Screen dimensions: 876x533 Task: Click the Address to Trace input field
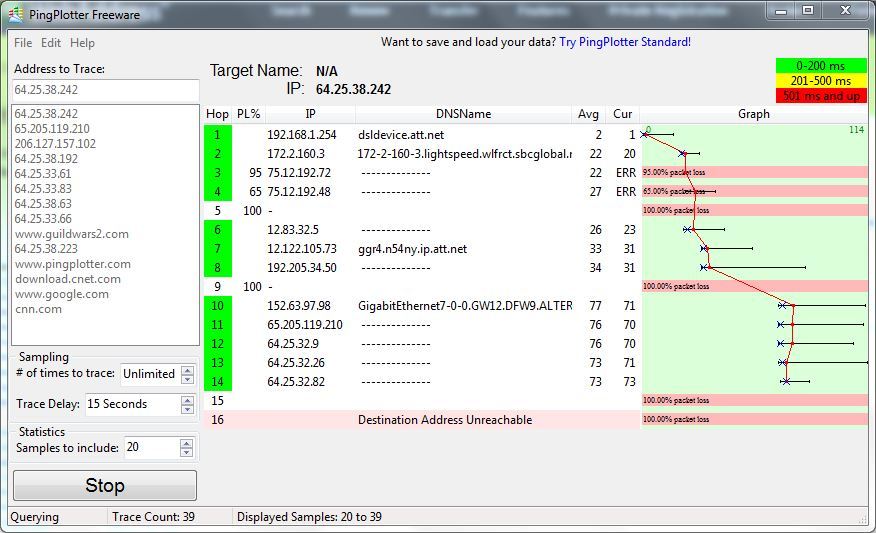[106, 90]
